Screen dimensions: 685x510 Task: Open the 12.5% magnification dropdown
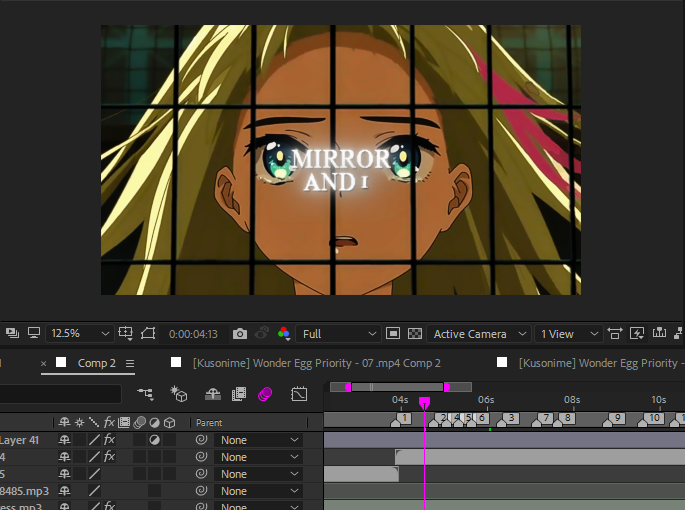point(79,334)
